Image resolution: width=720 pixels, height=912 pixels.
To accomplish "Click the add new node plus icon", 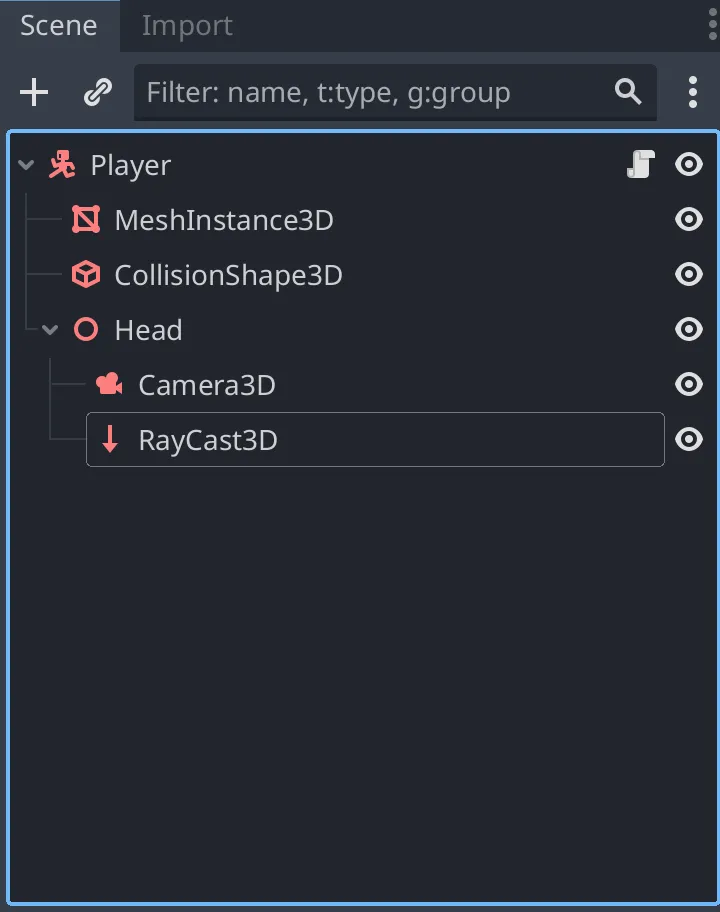I will (34, 93).
